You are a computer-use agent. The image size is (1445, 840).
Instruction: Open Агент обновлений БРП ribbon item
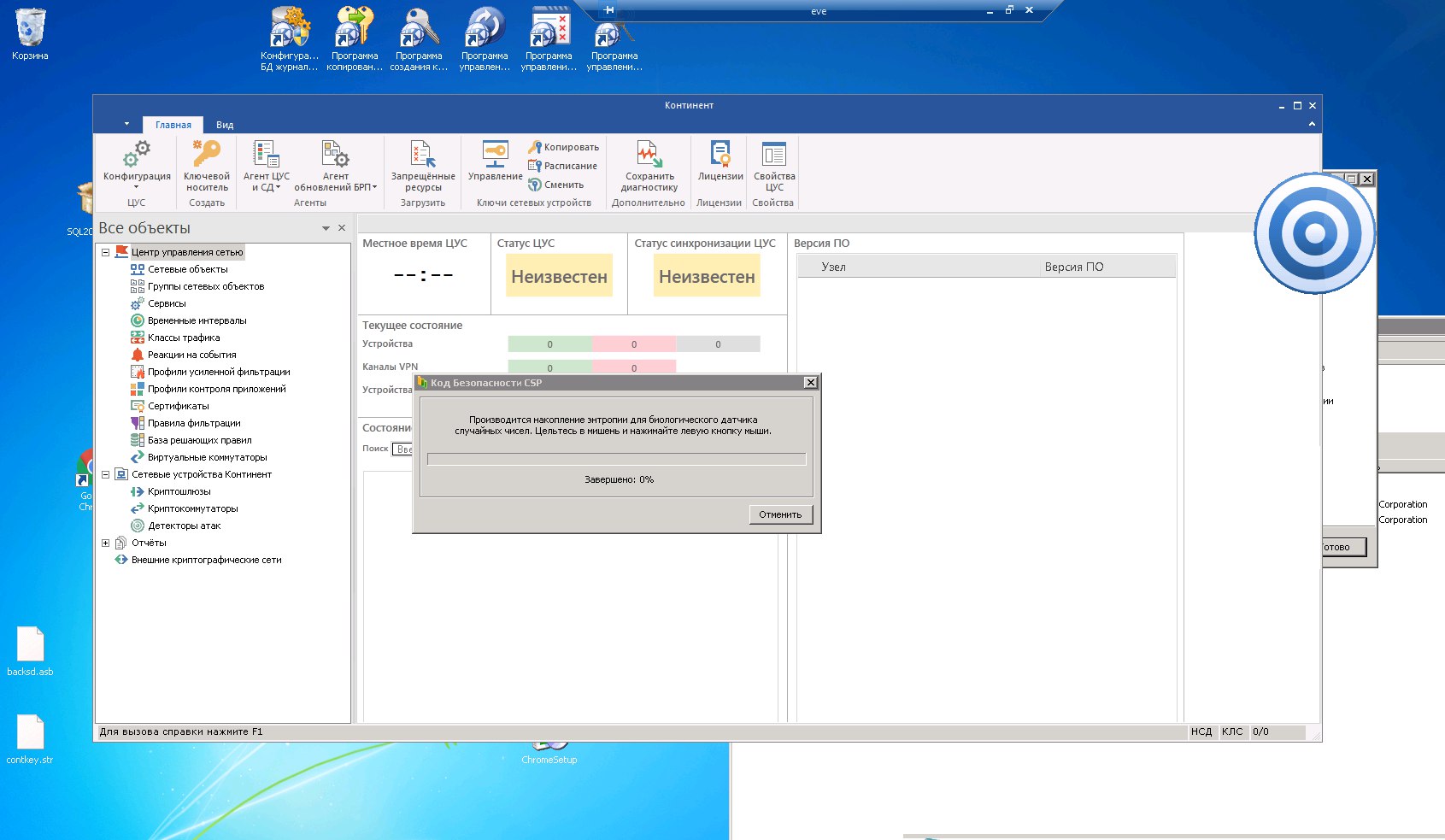tap(335, 166)
